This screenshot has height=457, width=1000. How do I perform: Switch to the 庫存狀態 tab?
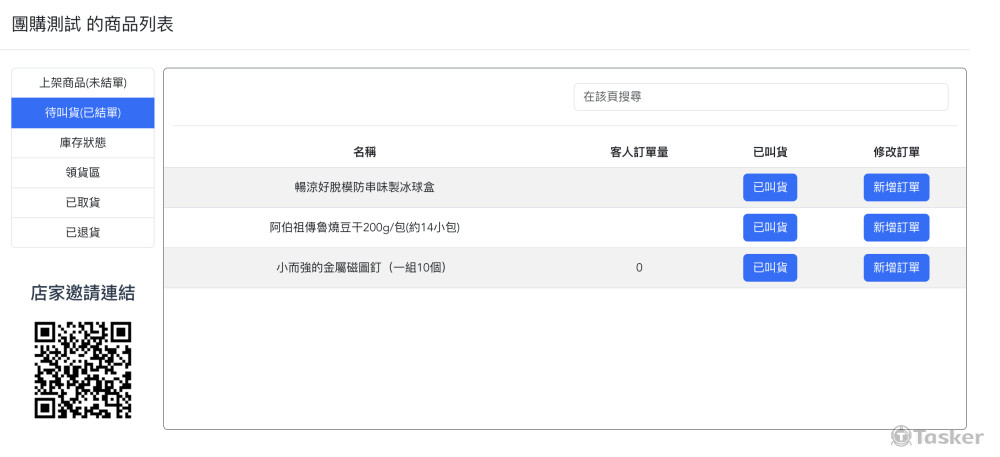tap(83, 143)
